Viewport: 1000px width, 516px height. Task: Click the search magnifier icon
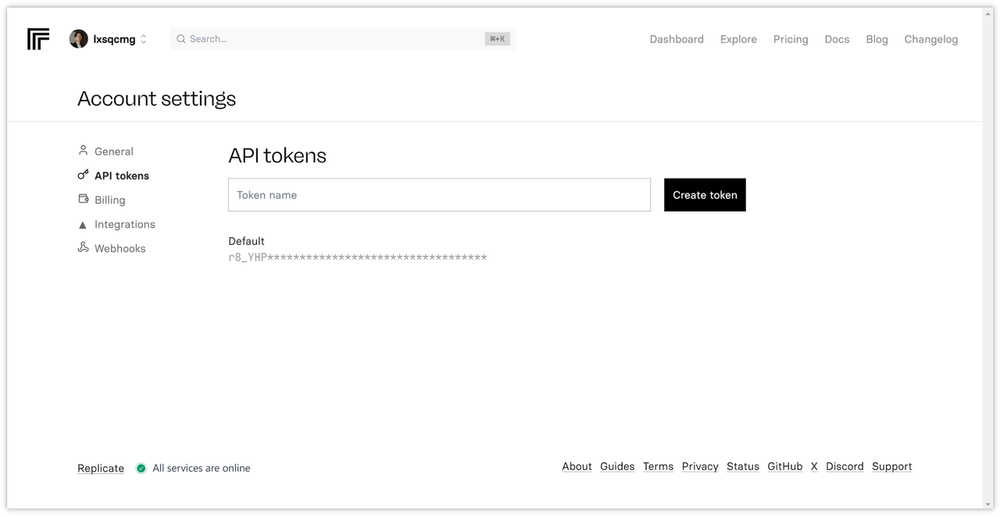[x=181, y=39]
